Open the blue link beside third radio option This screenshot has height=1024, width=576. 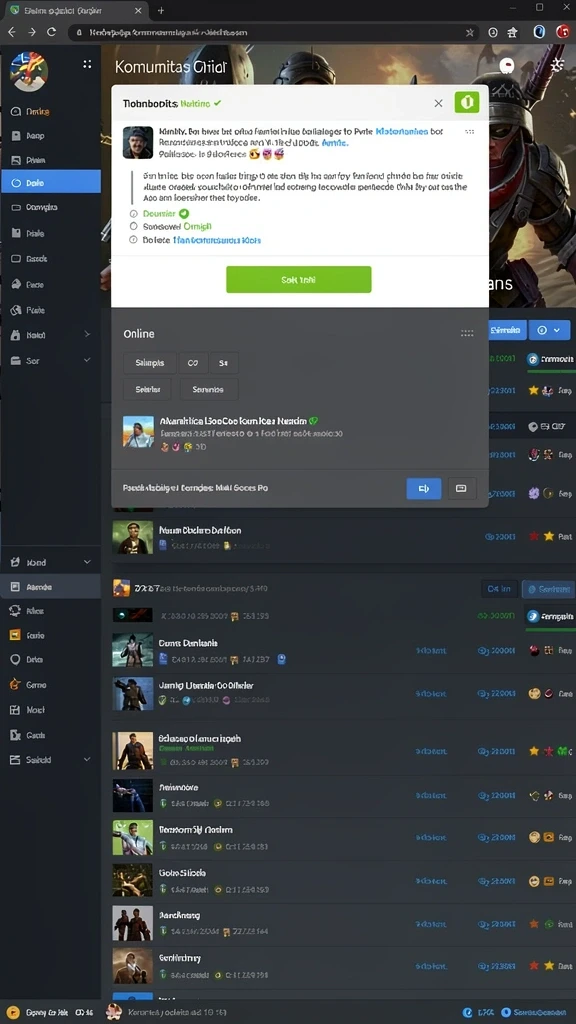pyautogui.click(x=217, y=240)
